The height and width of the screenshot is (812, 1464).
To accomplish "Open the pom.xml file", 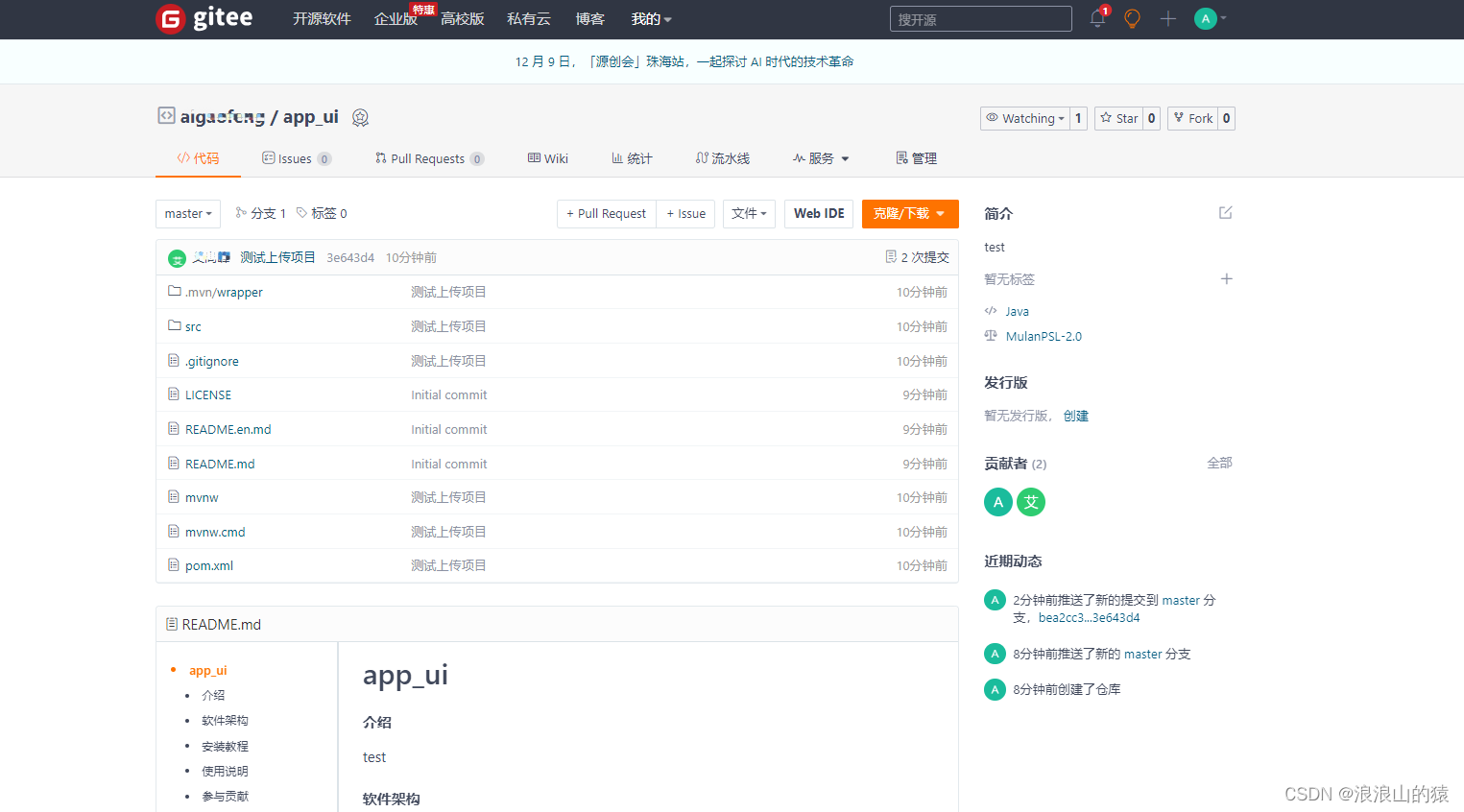I will (x=209, y=565).
